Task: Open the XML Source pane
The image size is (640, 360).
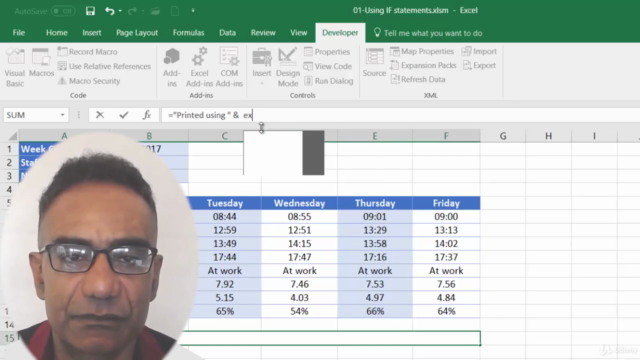Action: [374, 62]
